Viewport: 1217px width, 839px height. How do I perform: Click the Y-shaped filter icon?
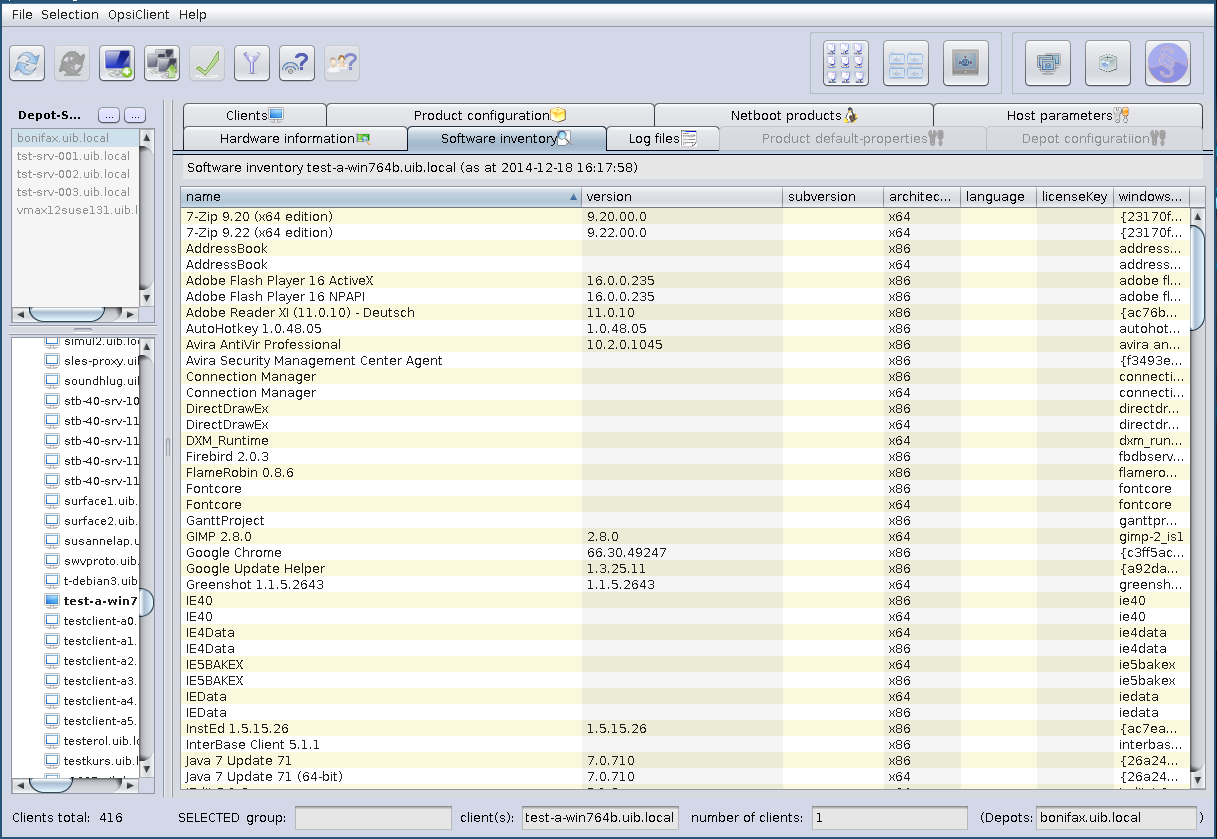252,63
